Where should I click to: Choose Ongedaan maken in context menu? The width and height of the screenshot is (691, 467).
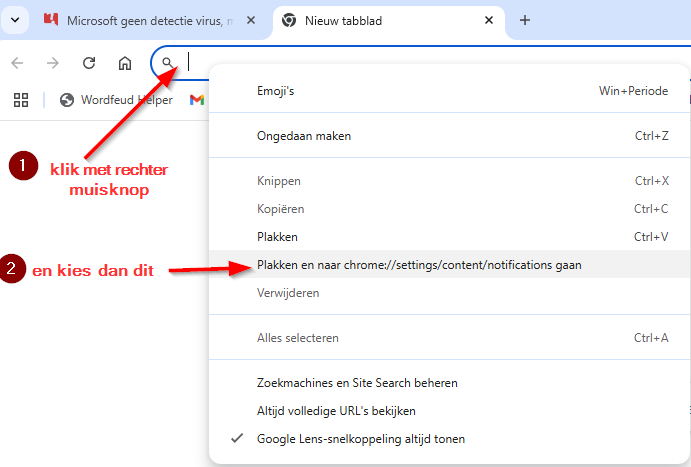304,135
